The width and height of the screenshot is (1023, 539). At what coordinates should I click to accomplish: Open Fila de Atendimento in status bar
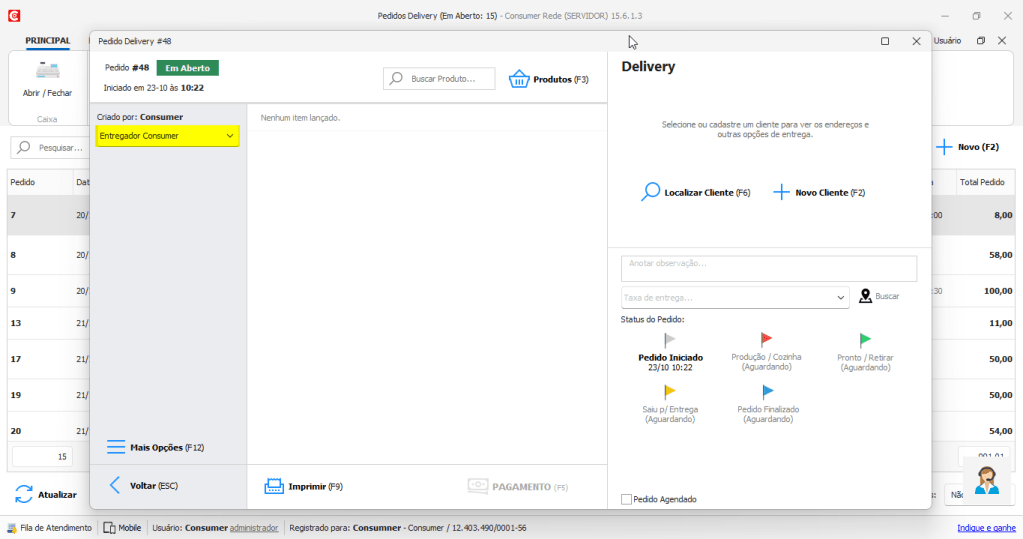tap(49, 528)
